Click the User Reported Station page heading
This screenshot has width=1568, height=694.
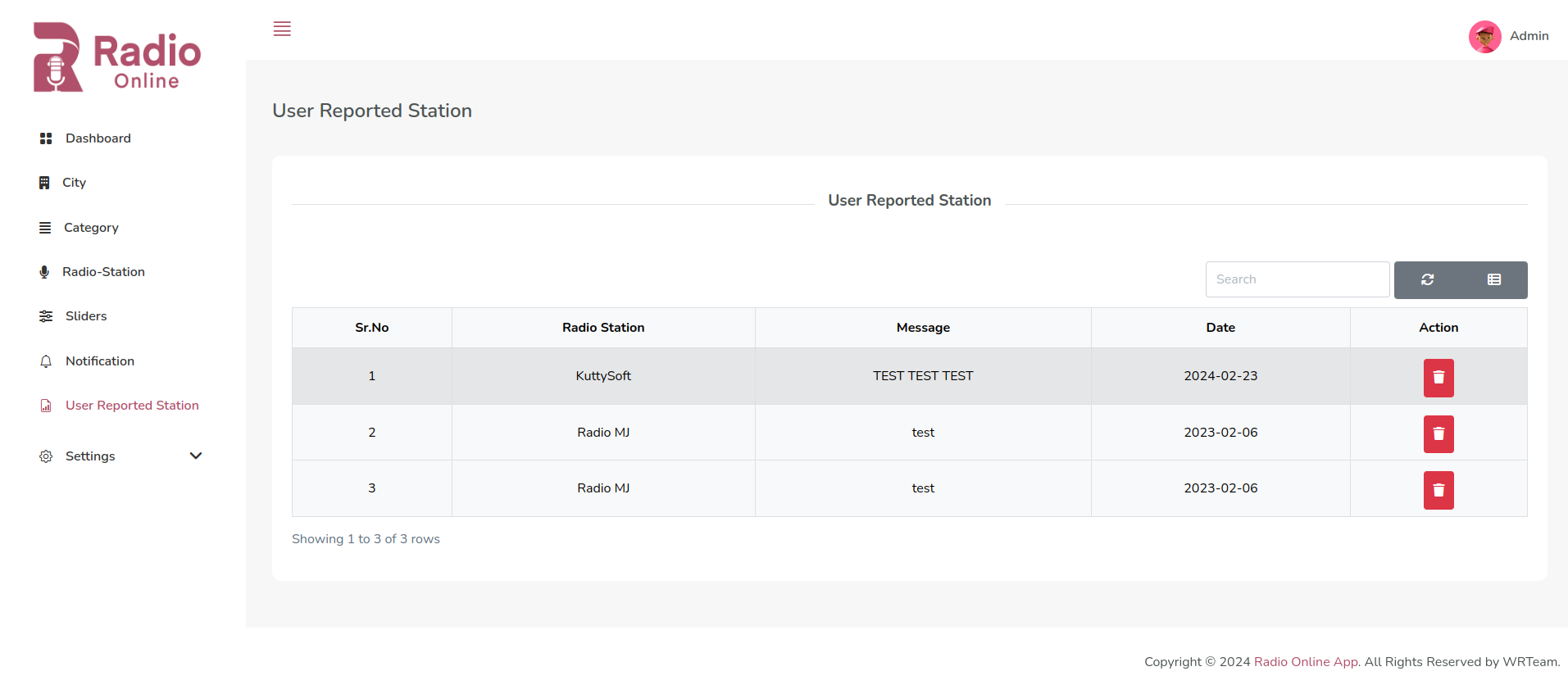pos(372,111)
